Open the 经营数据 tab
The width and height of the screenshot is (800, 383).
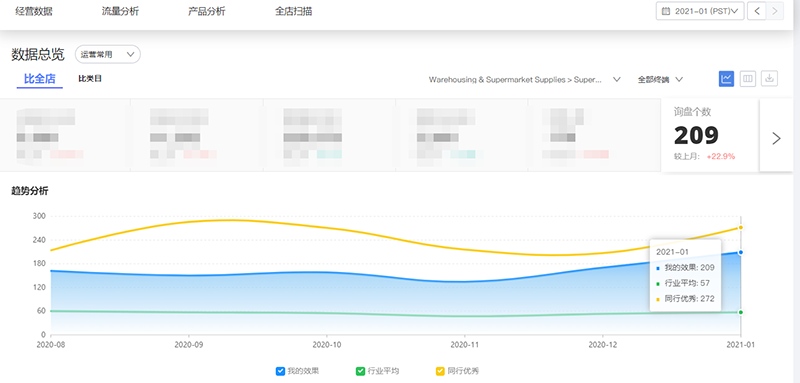click(34, 11)
